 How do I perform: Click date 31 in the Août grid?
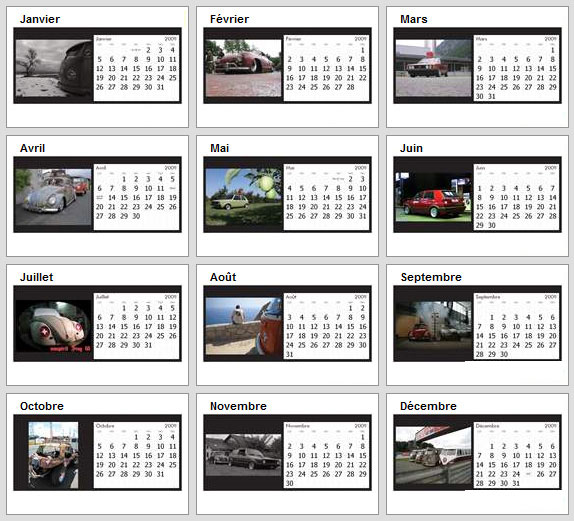290,354
